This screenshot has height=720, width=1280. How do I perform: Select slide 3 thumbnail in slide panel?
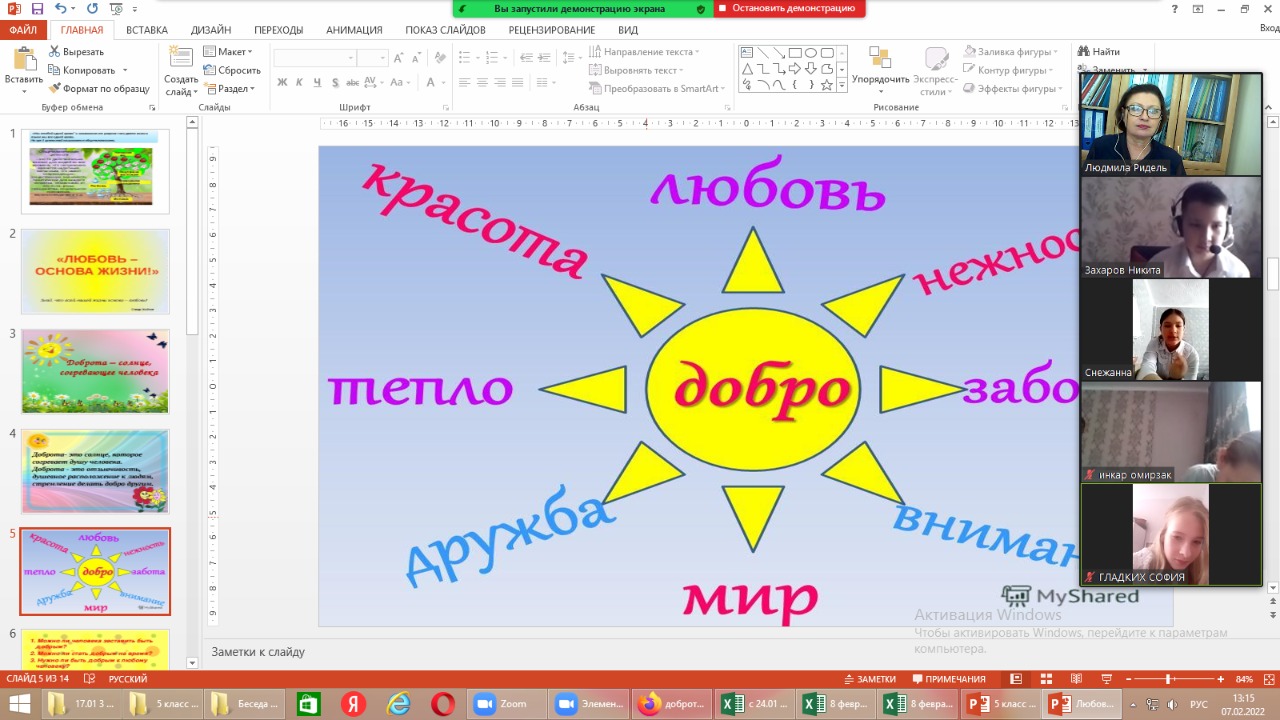[x=95, y=371]
